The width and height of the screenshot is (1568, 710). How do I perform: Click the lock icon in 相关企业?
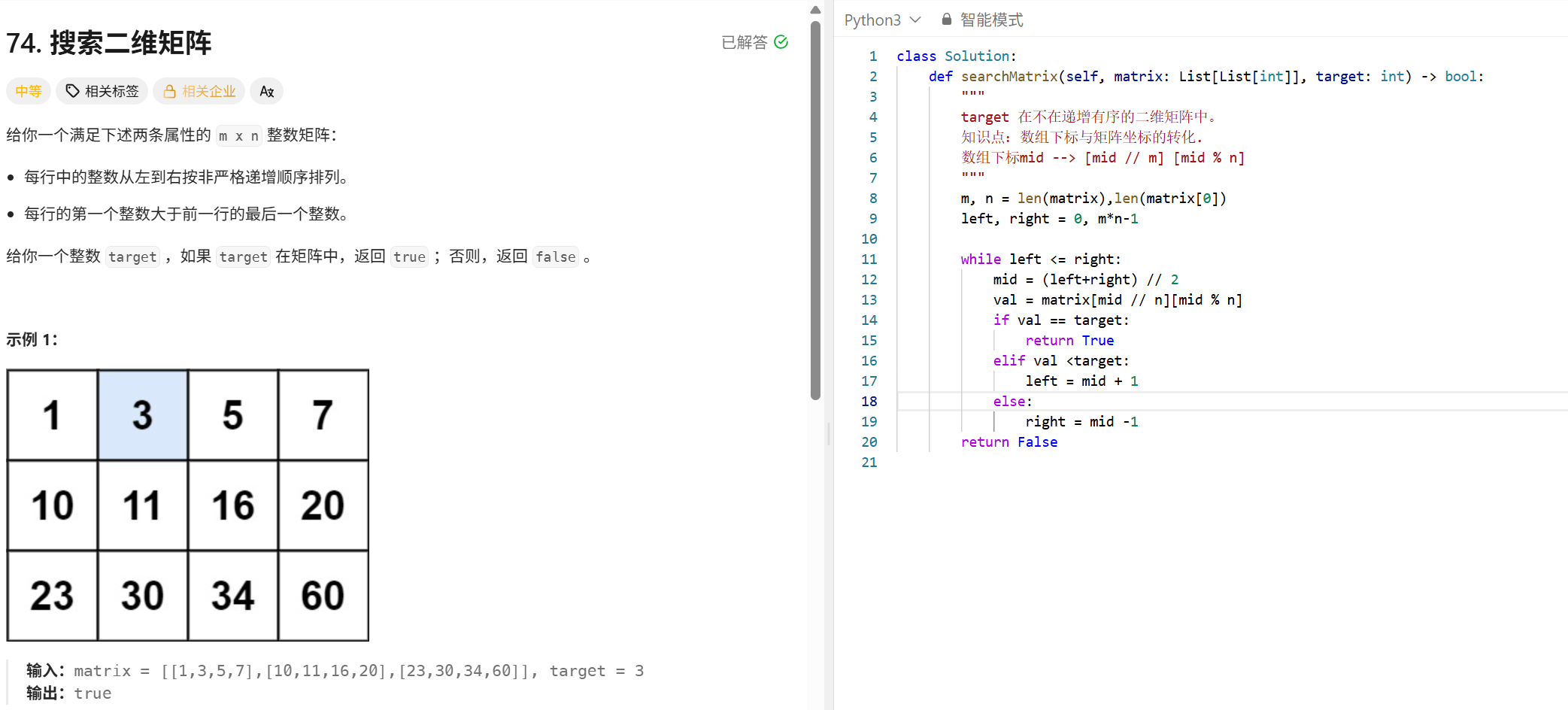pos(170,91)
